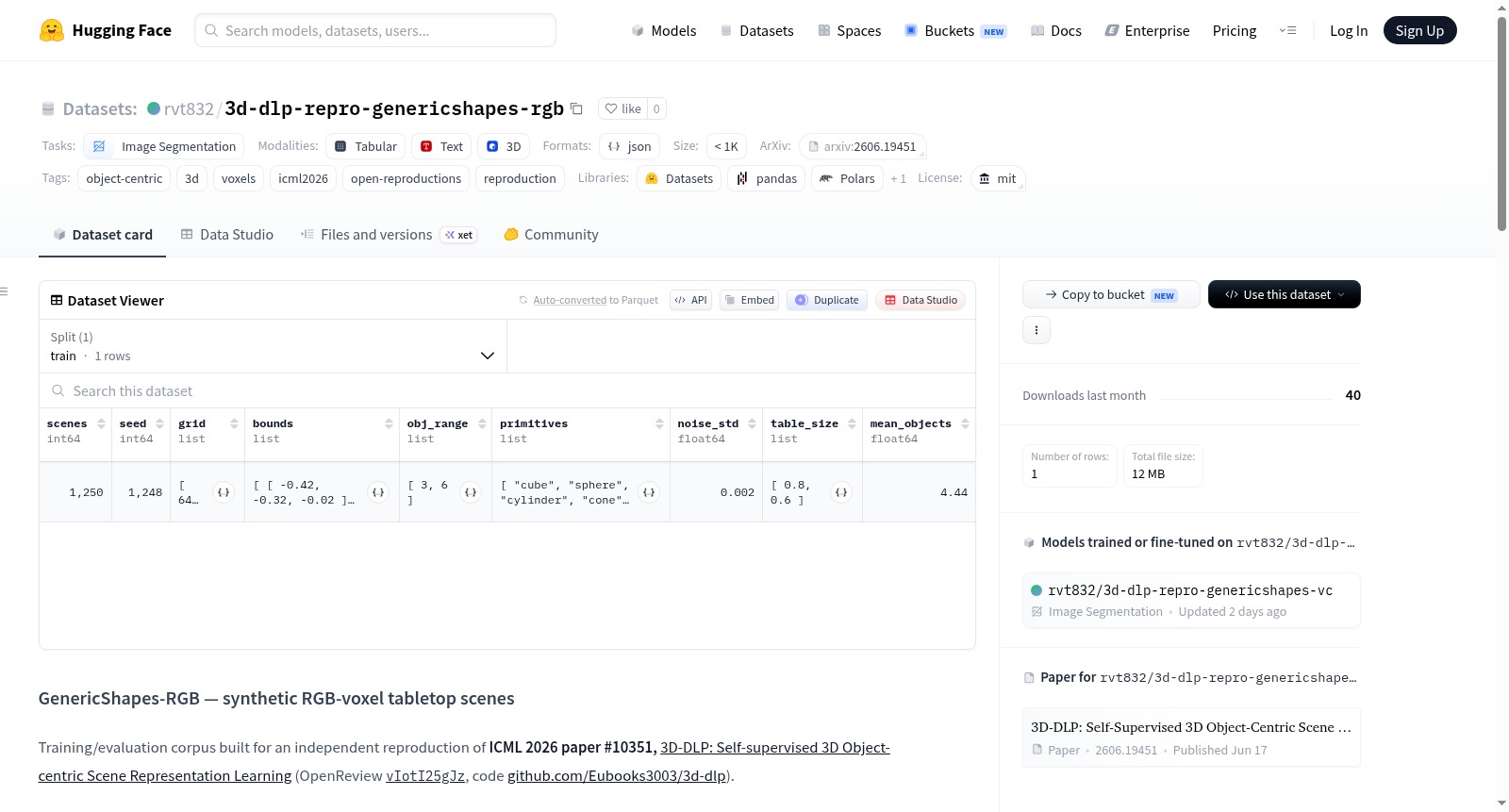Sort by the noise_std column arrows
The image size is (1509, 812).
click(752, 423)
